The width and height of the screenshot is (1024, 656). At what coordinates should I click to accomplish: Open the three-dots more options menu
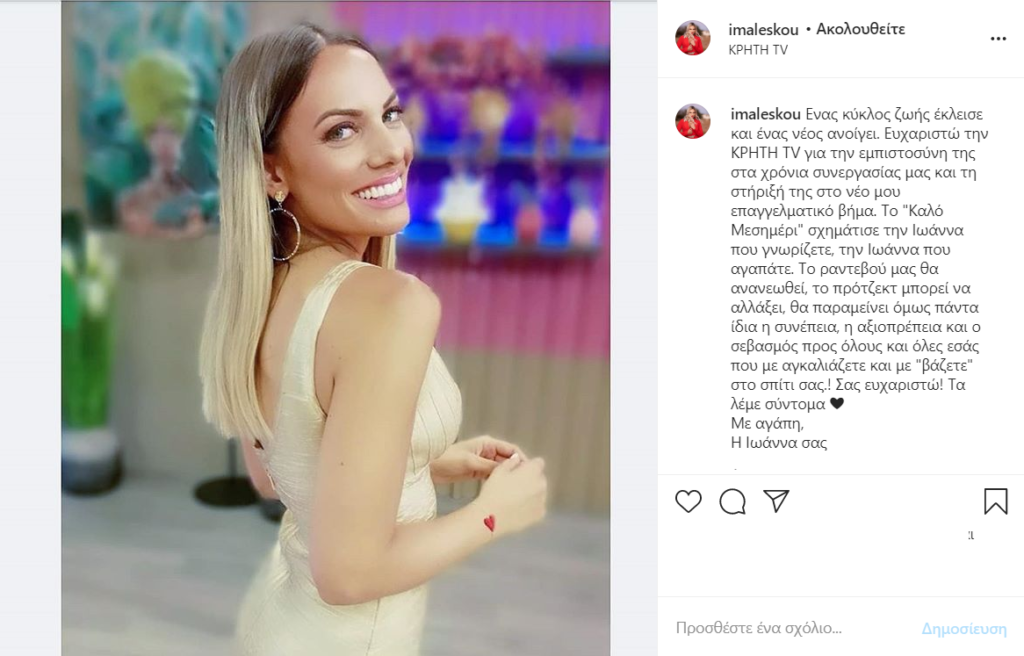(998, 39)
